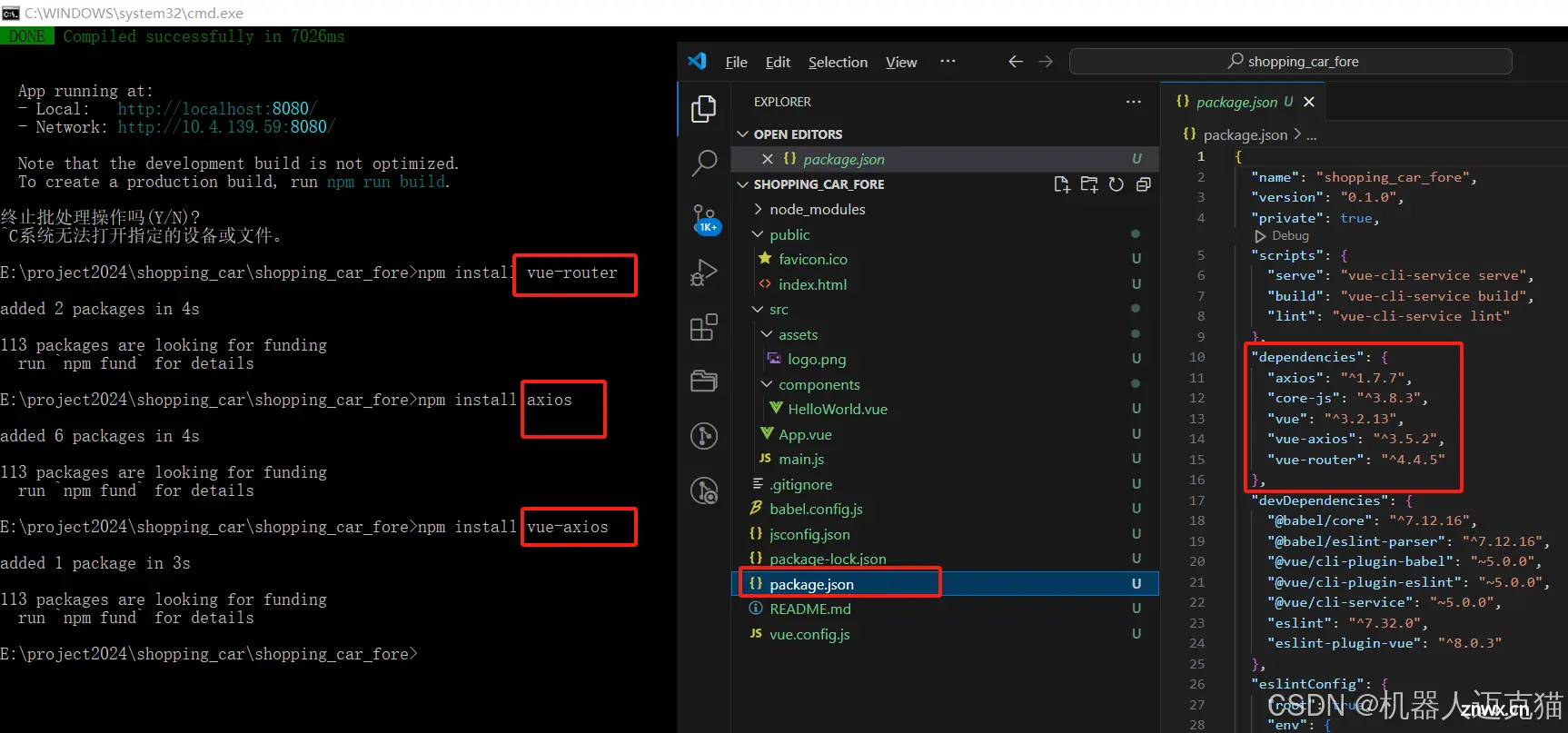Open Network 10.4.139.59:8080 link in cmd
Viewport: 1568px width, 733px height.
pos(226,127)
